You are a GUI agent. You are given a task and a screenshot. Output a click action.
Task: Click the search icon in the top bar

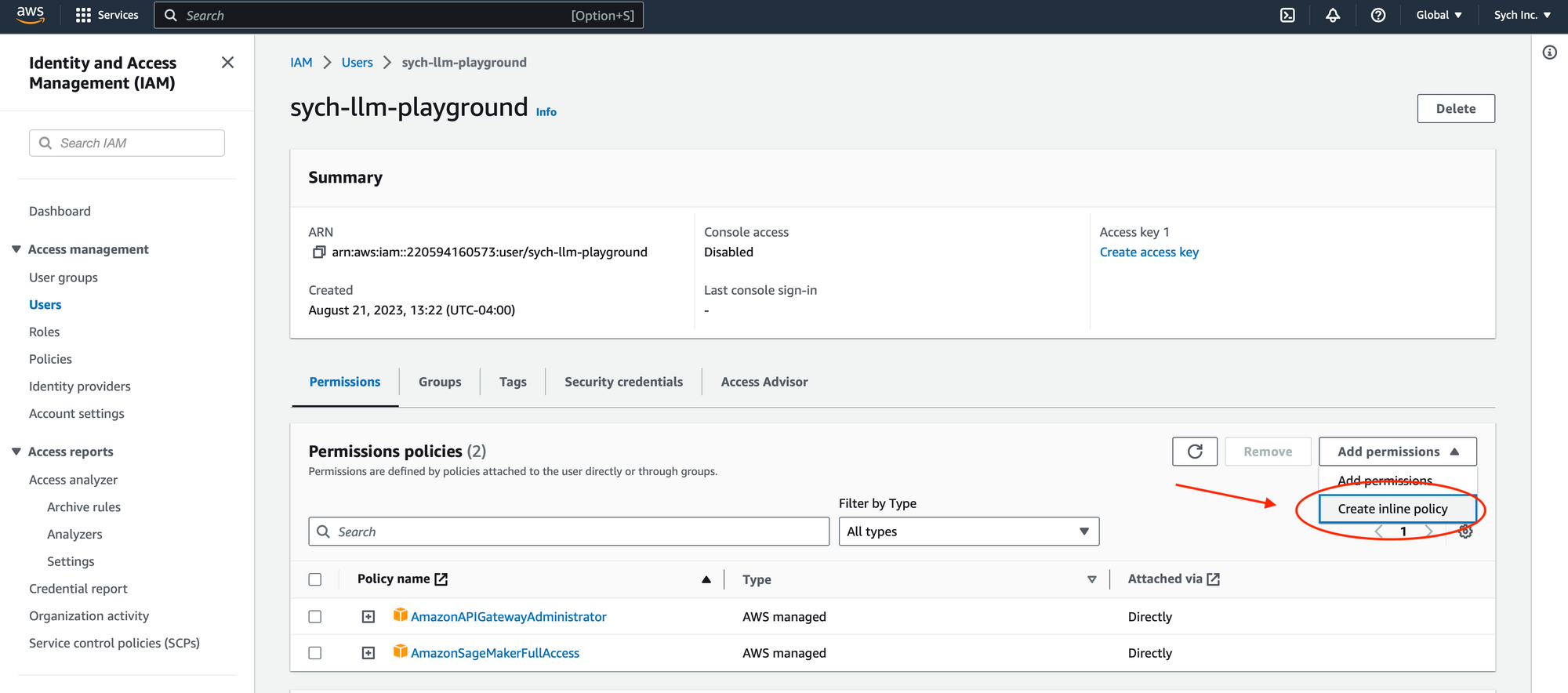click(x=170, y=15)
